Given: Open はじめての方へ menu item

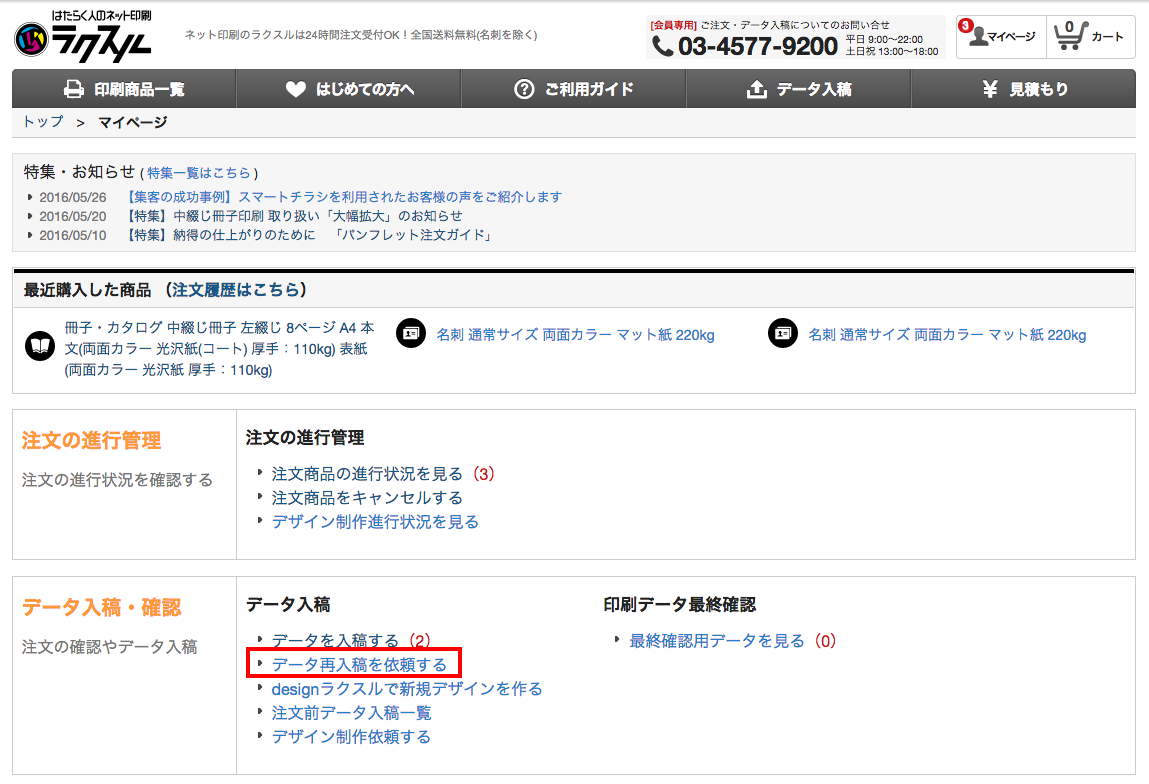Looking at the screenshot, I should point(349,89).
